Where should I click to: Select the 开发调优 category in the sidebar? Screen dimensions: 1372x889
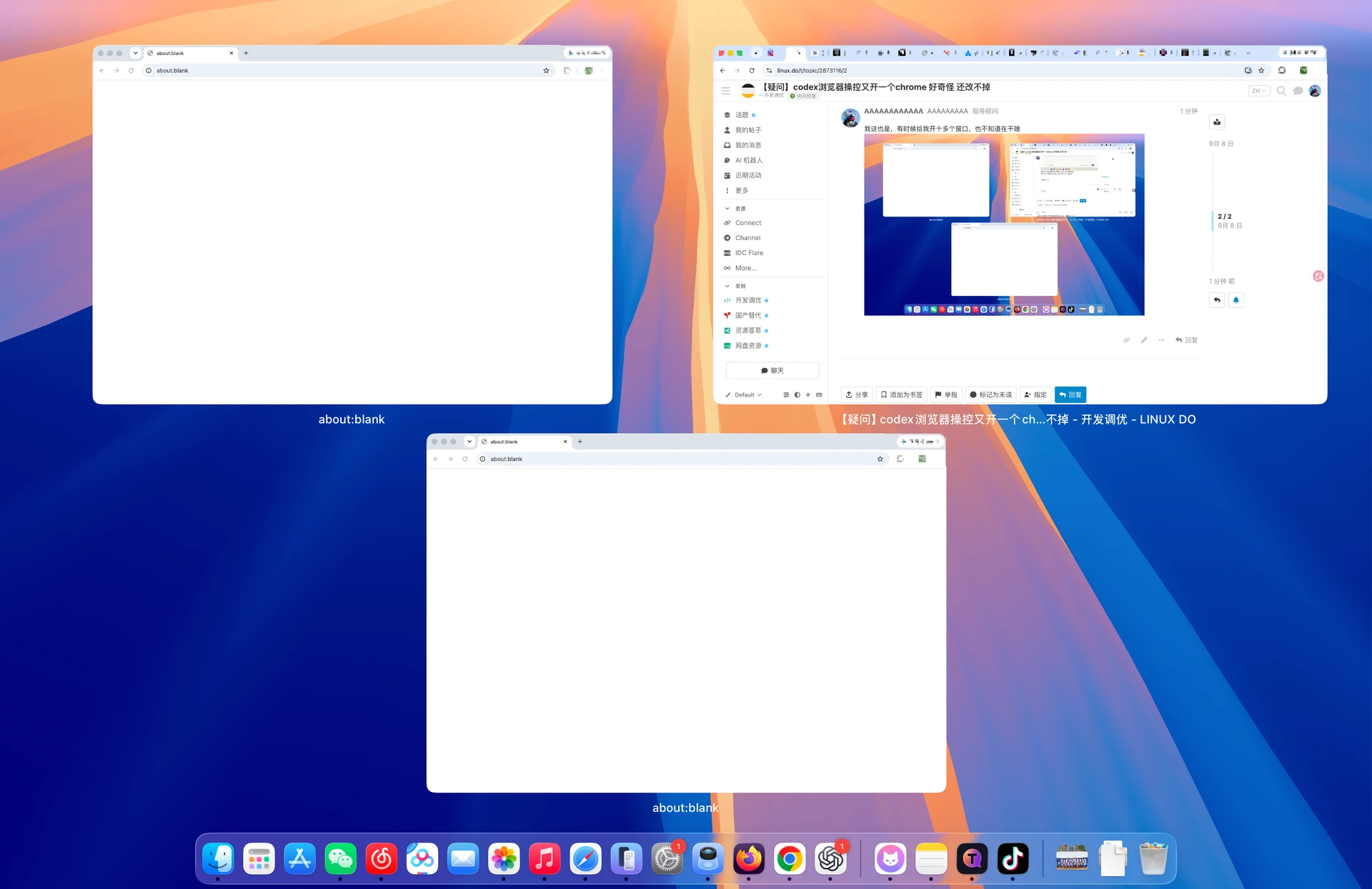748,300
